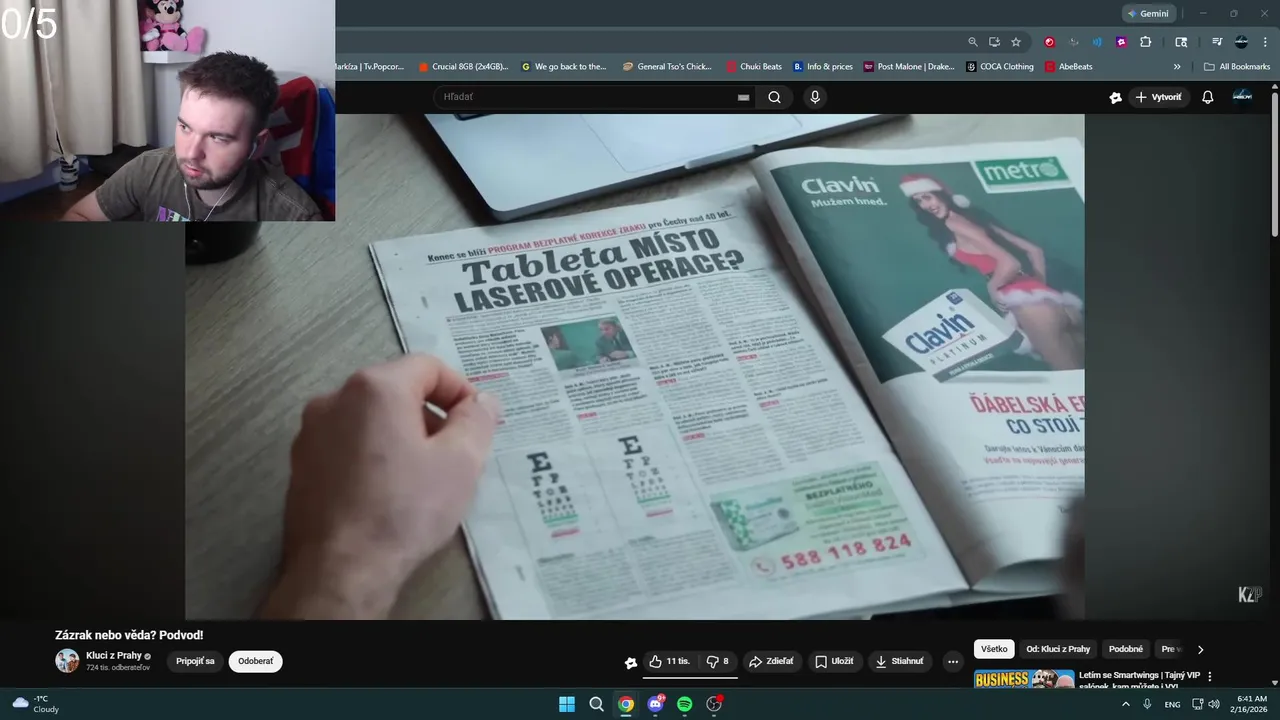Open the YouTube account avatar menu
This screenshot has height=720, width=1280.
pyautogui.click(x=1242, y=96)
